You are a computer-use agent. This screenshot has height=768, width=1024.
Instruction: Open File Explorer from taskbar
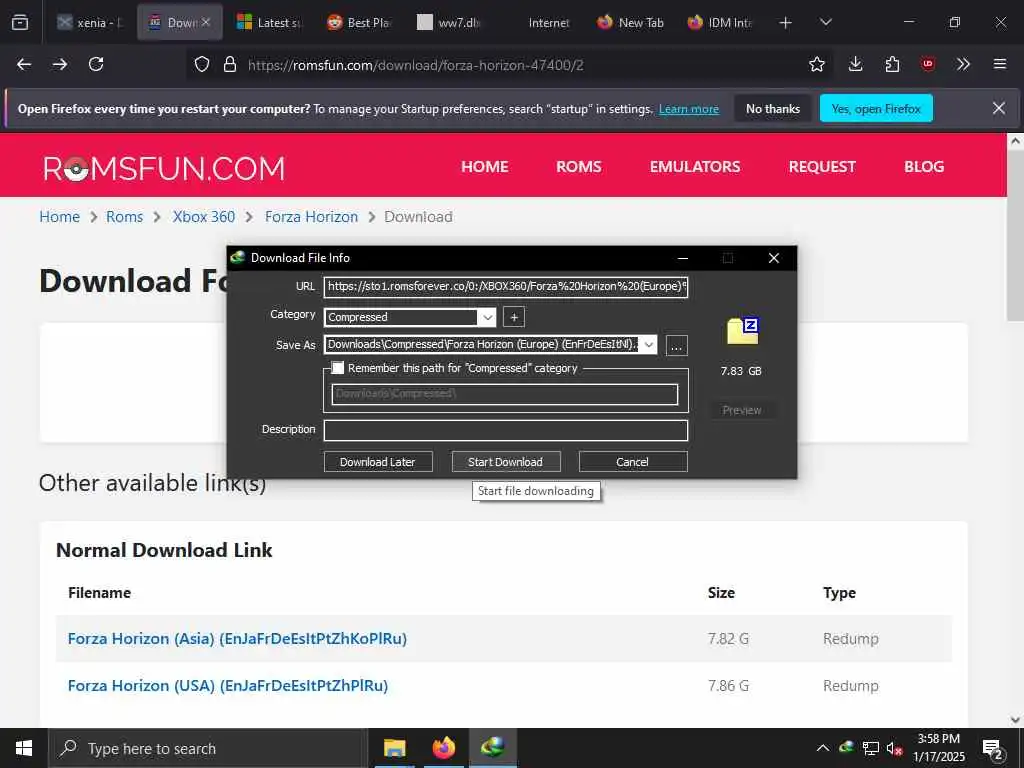coord(394,748)
